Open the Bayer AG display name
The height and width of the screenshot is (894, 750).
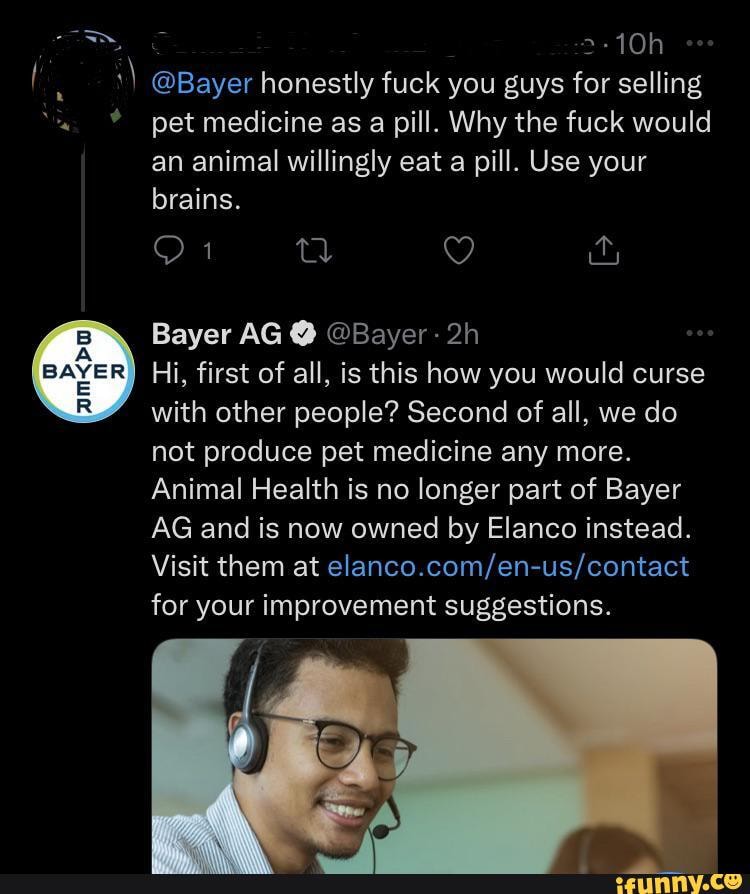216,334
